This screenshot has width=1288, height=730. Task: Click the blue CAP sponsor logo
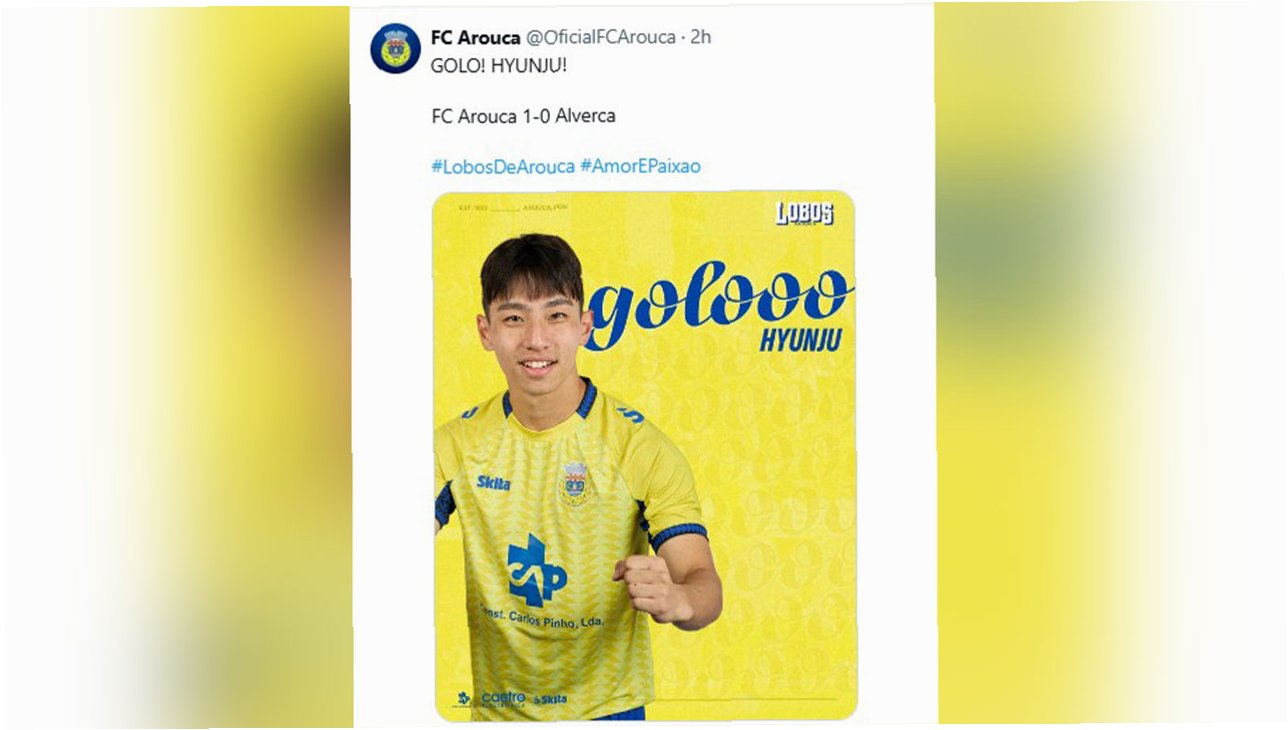(x=536, y=571)
